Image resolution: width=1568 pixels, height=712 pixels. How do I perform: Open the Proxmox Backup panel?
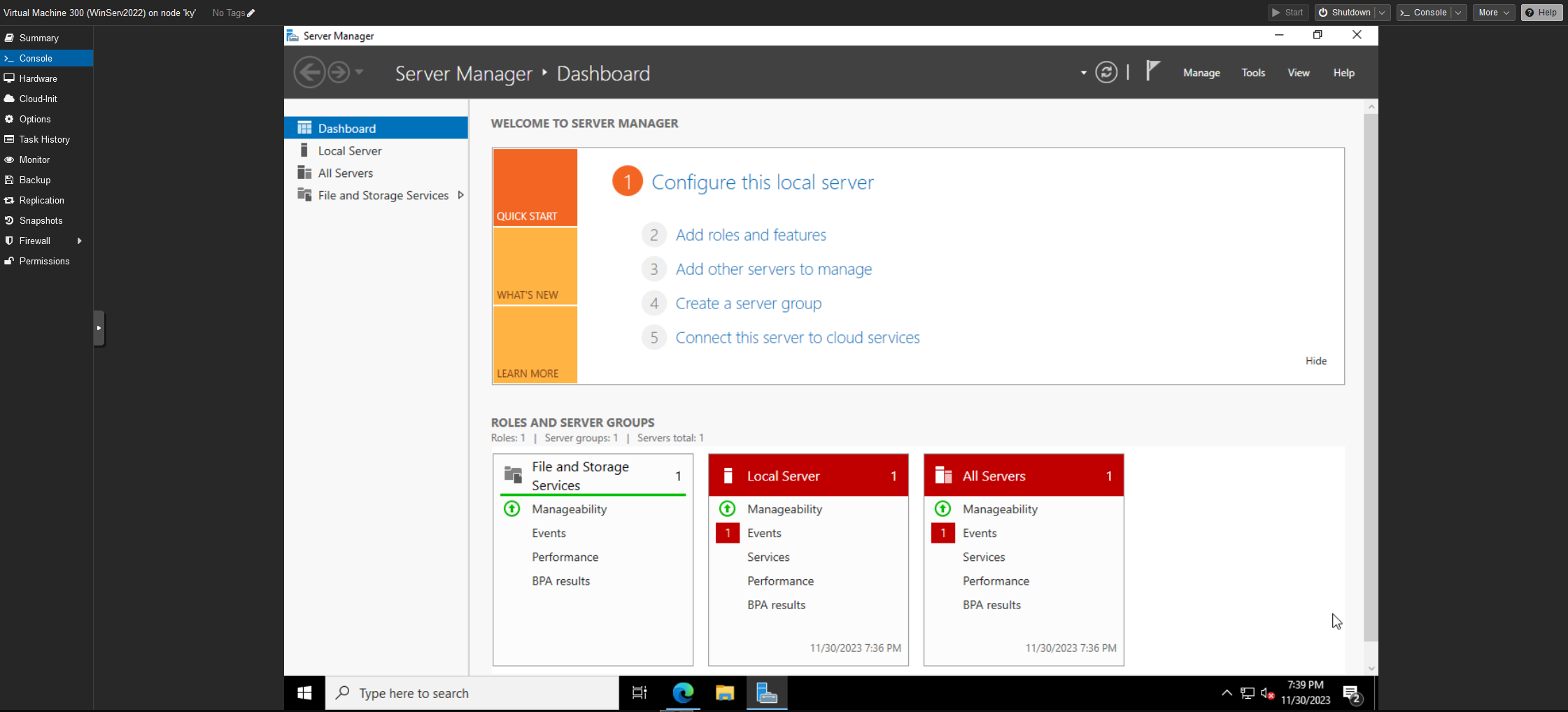pyautogui.click(x=46, y=180)
